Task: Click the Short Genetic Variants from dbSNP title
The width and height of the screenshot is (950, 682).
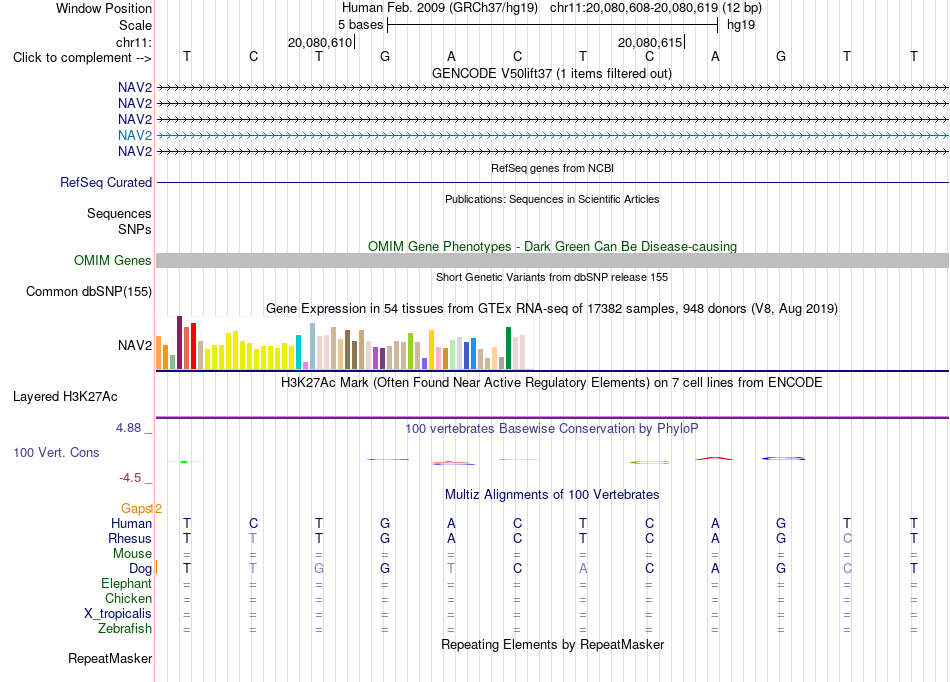Action: click(x=552, y=277)
